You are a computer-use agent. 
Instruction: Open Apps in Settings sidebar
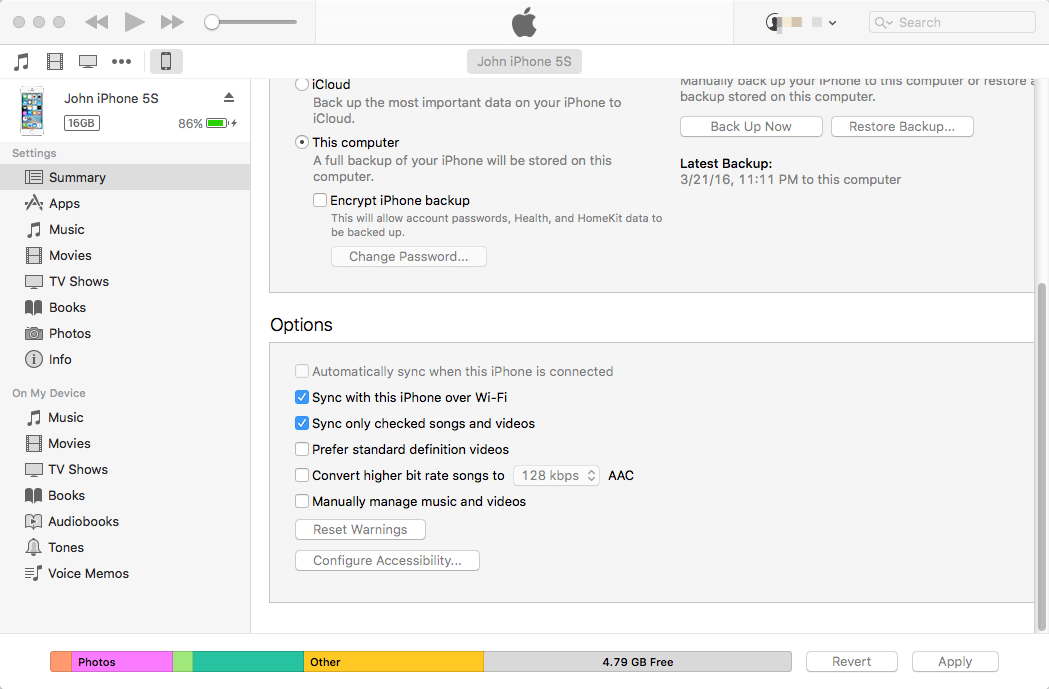125,203
